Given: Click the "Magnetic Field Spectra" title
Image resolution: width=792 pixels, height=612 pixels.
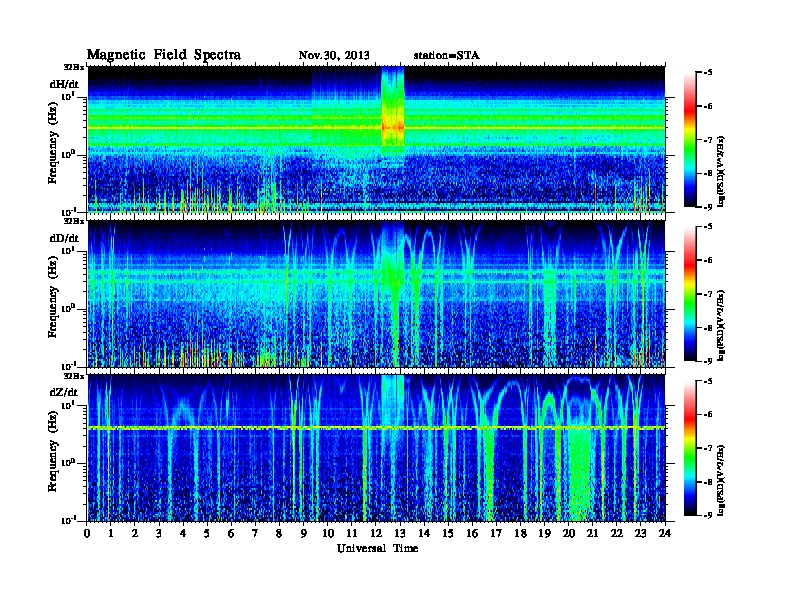Looking at the screenshot, I should [x=164, y=55].
